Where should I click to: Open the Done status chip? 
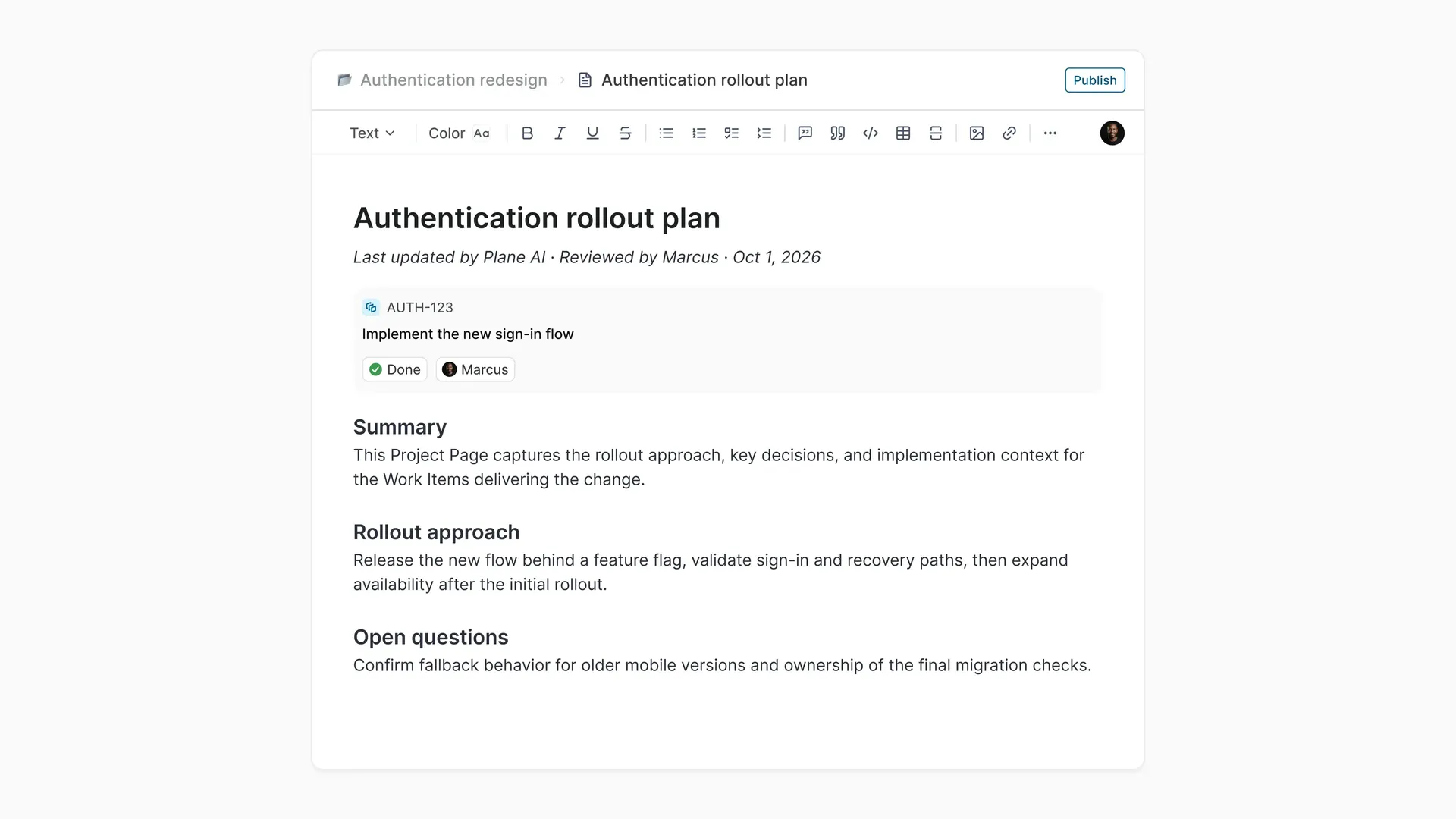394,369
